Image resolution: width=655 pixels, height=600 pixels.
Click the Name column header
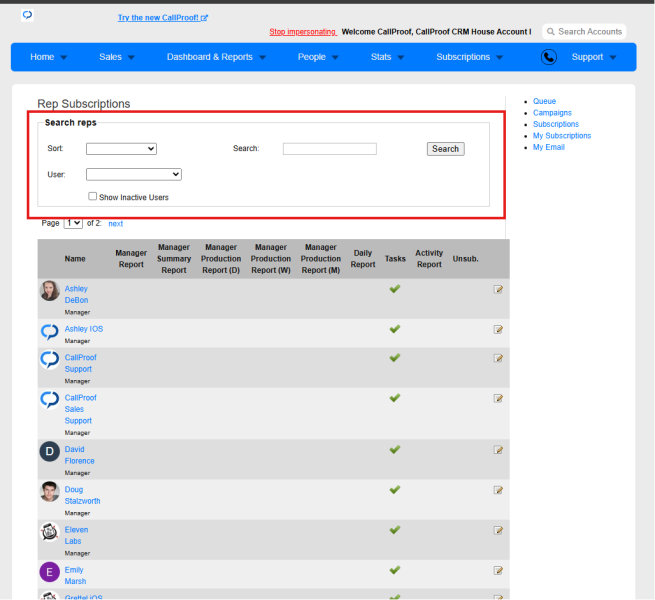tap(75, 259)
